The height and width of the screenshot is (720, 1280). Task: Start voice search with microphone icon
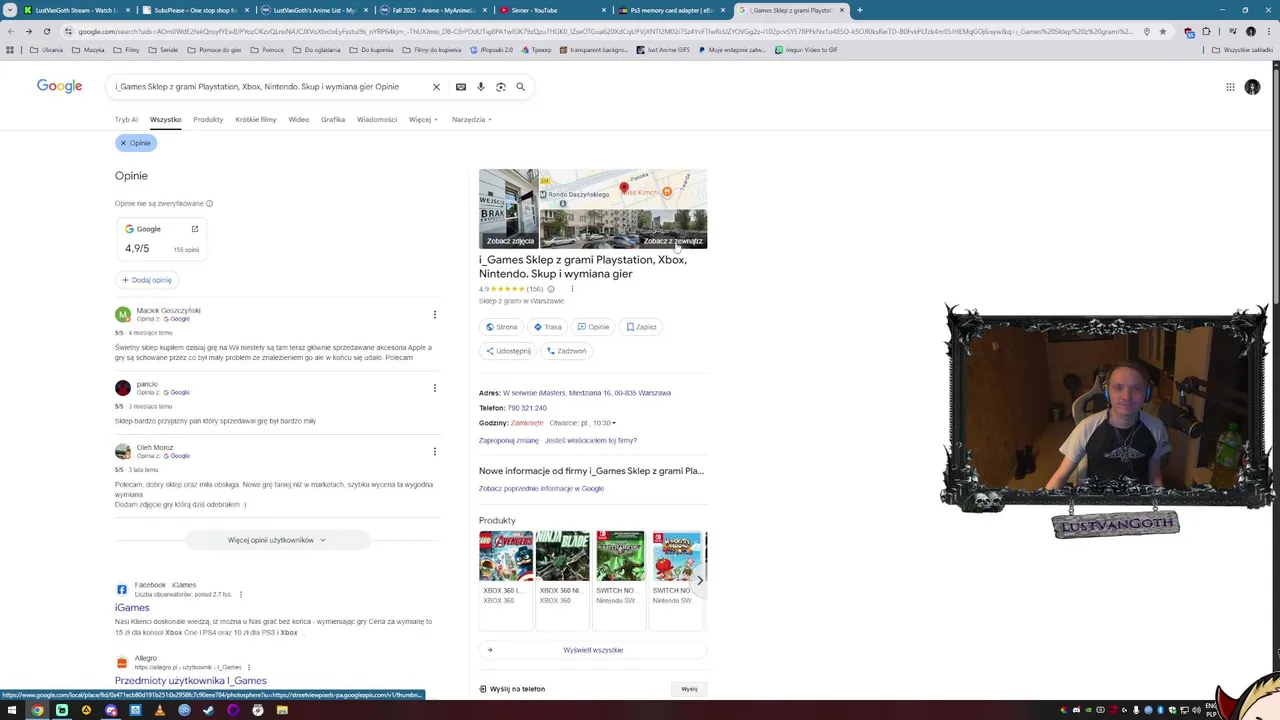(481, 87)
